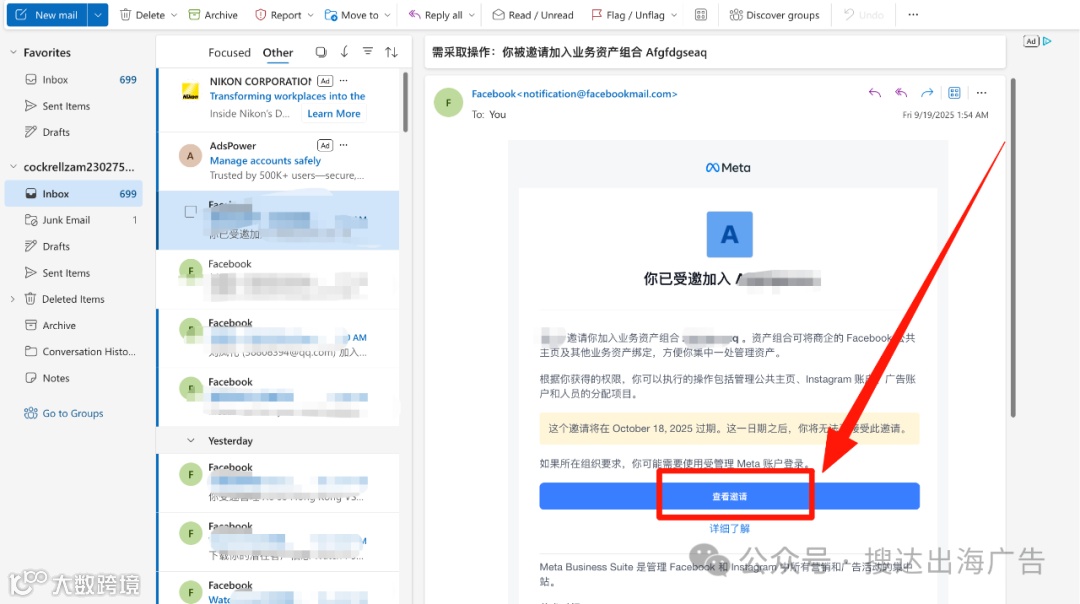Viewport: 1080px width, 604px height.
Task: Open options ellipsis on AdsPower ad
Action: click(344, 145)
